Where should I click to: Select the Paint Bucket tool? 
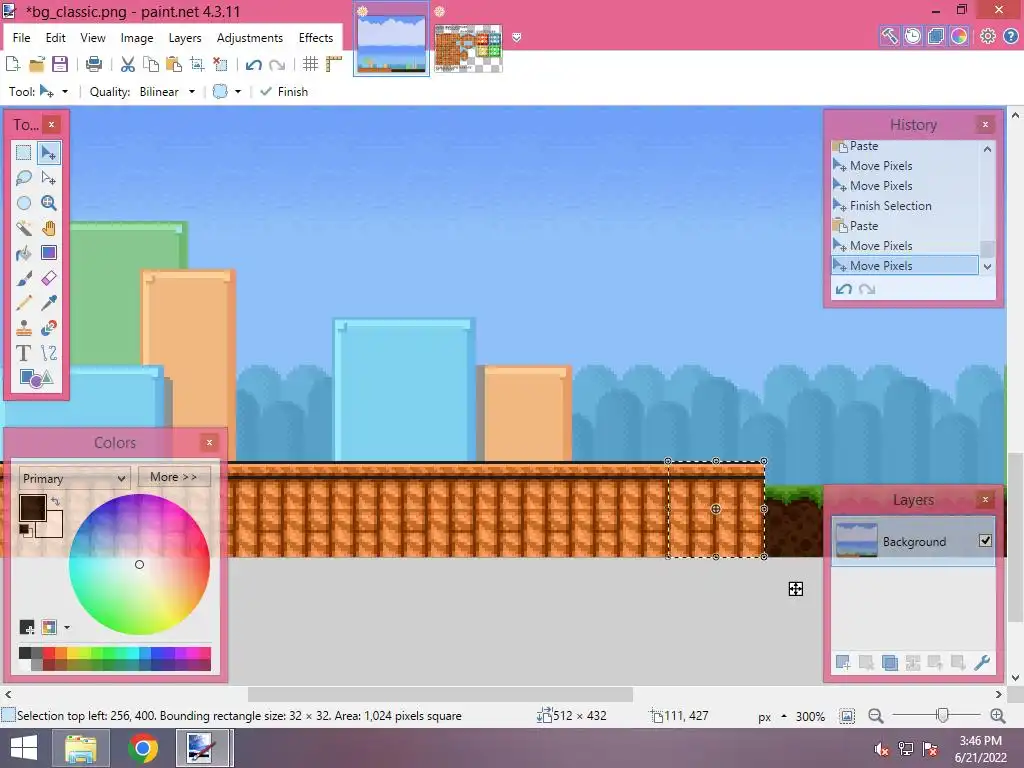24,253
